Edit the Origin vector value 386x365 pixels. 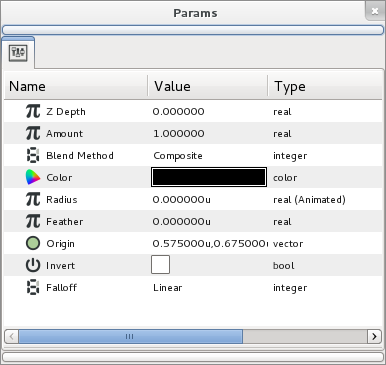click(210, 244)
